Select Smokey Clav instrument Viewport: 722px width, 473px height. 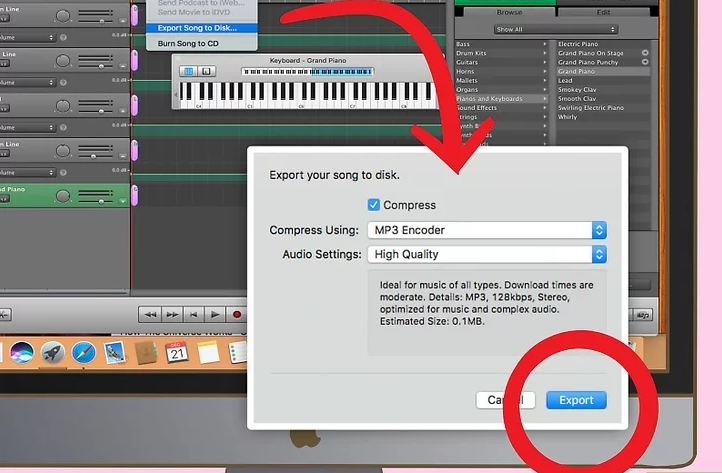coord(603,89)
